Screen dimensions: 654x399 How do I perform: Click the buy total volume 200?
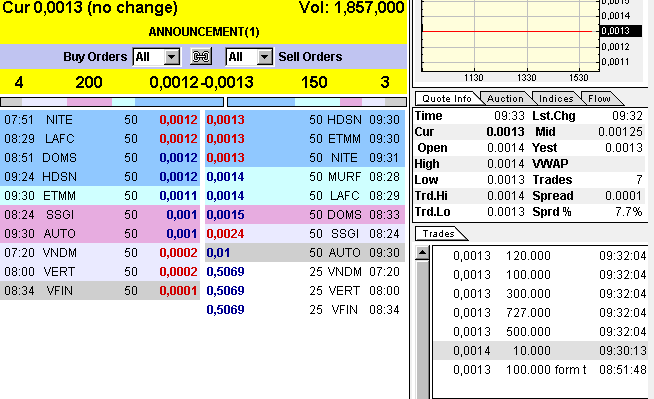[89, 82]
